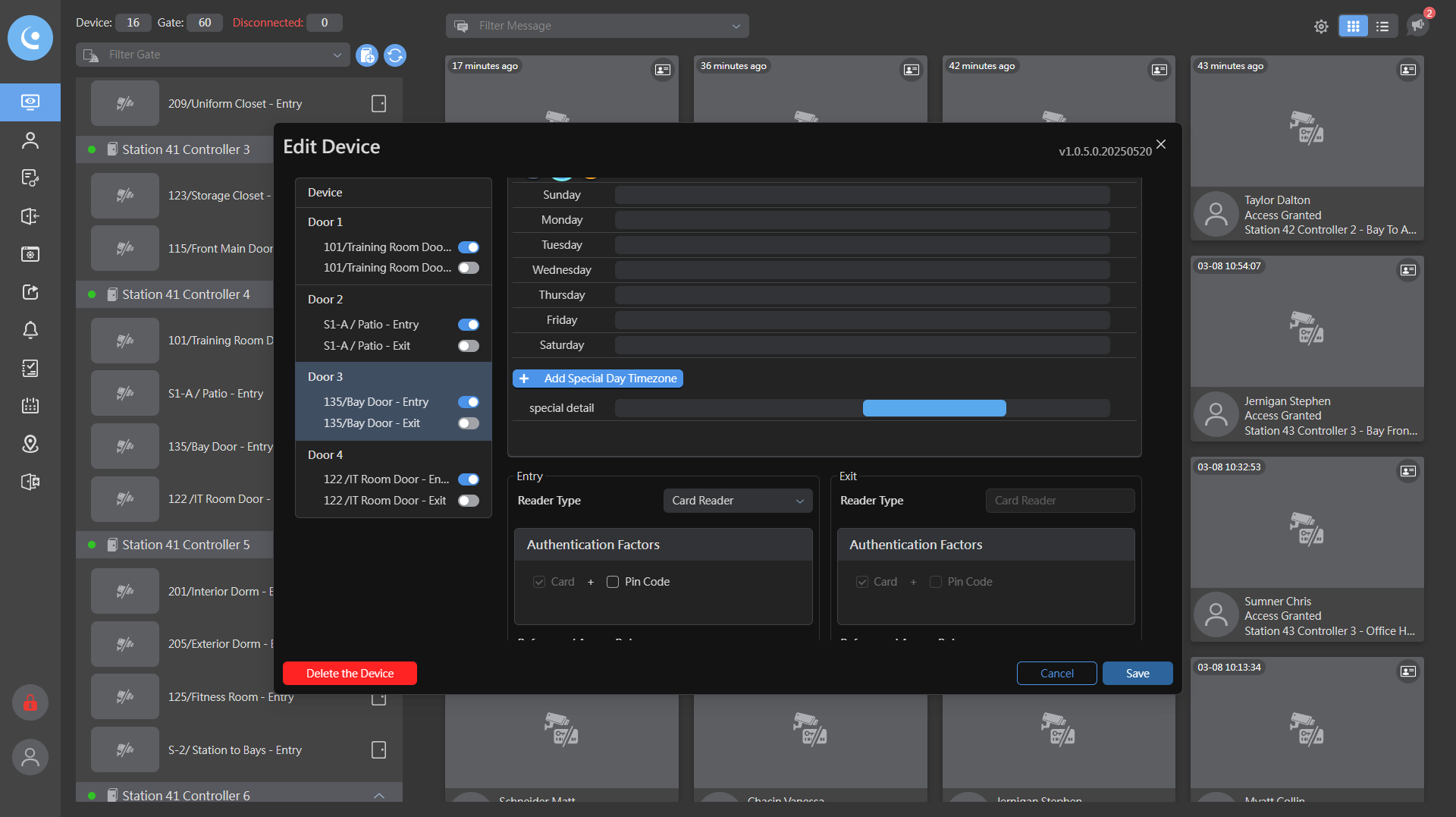Enable the 135/Bay Door - Exit toggle
The width and height of the screenshot is (1456, 817).
(469, 423)
